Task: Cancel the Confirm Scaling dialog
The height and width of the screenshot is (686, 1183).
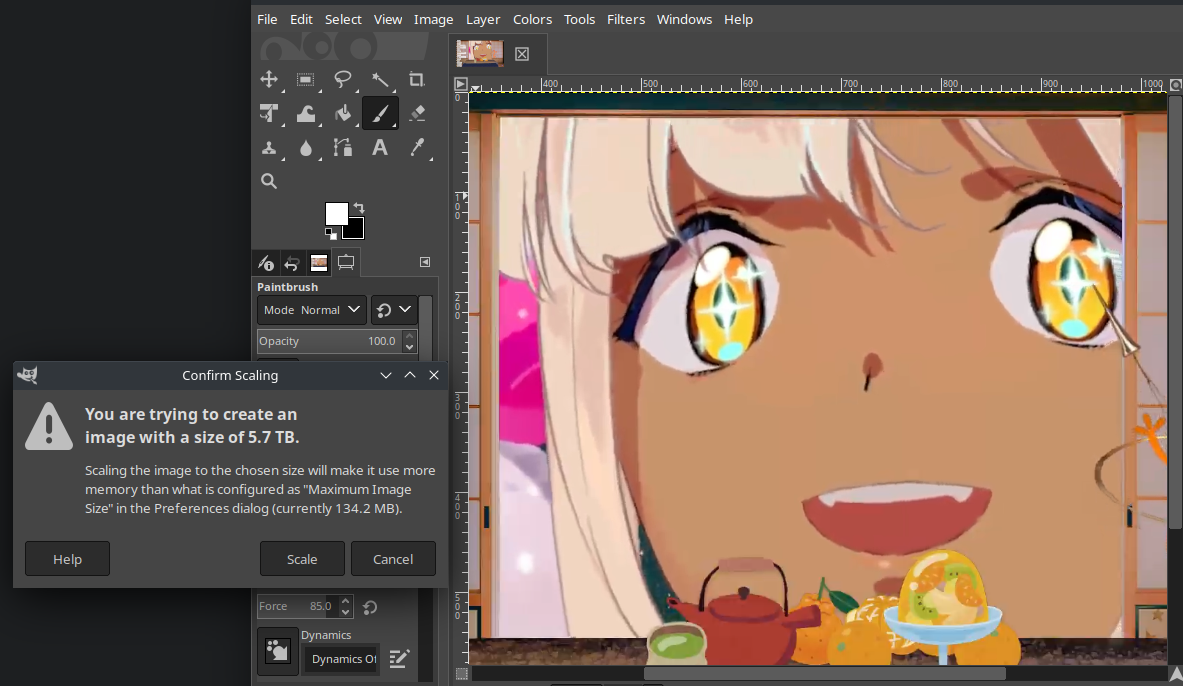Action: (x=393, y=559)
